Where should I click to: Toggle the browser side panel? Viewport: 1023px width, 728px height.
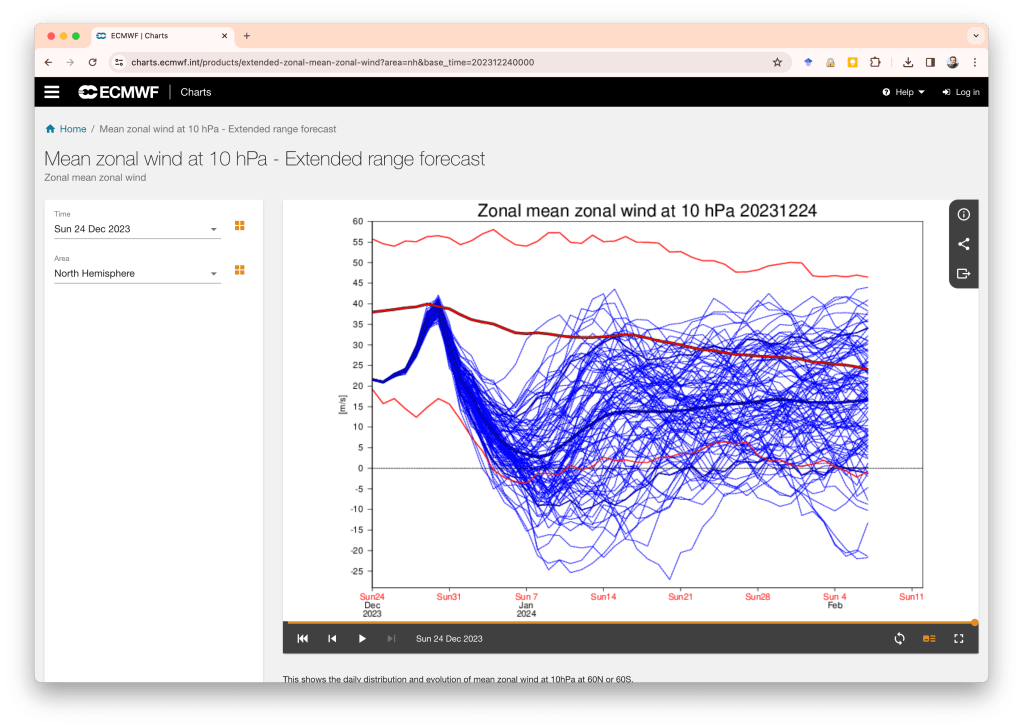click(x=930, y=62)
